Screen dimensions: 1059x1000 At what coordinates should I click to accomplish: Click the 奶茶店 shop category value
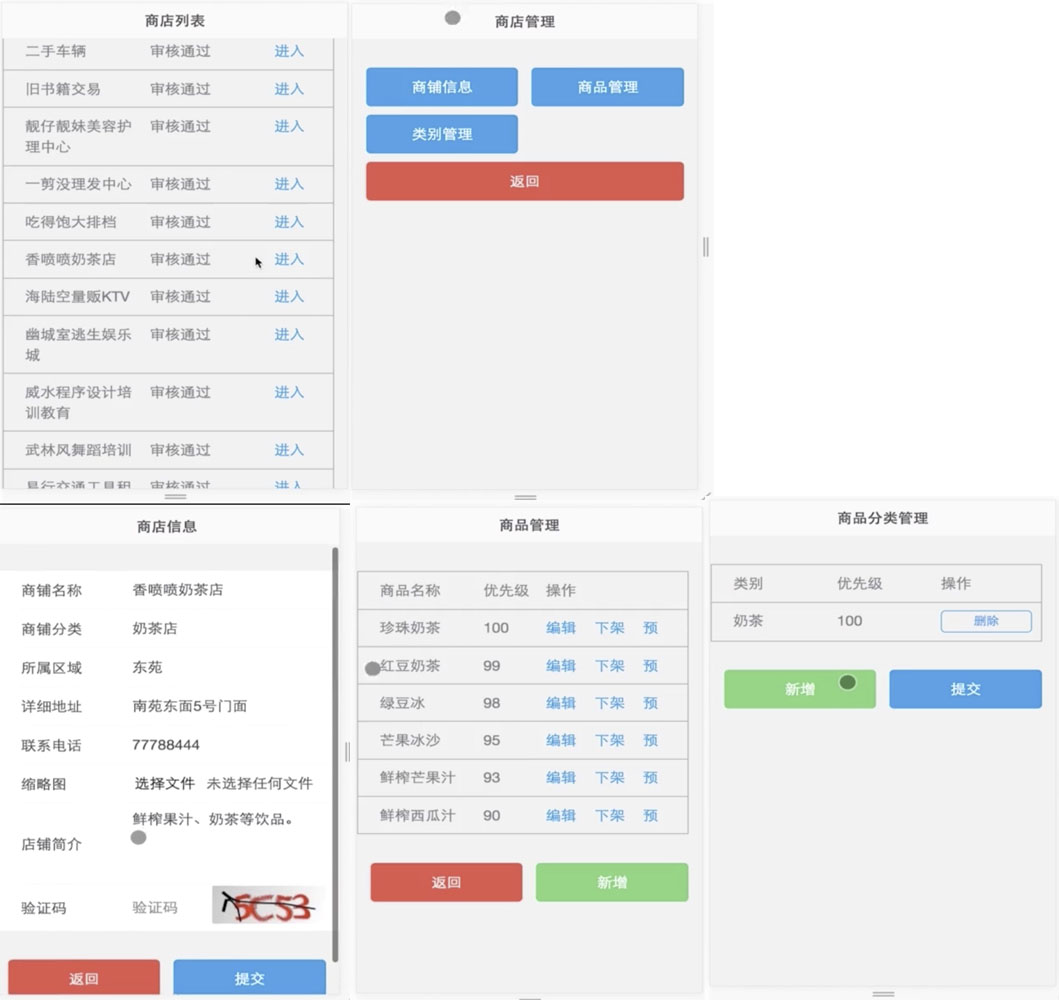(155, 629)
